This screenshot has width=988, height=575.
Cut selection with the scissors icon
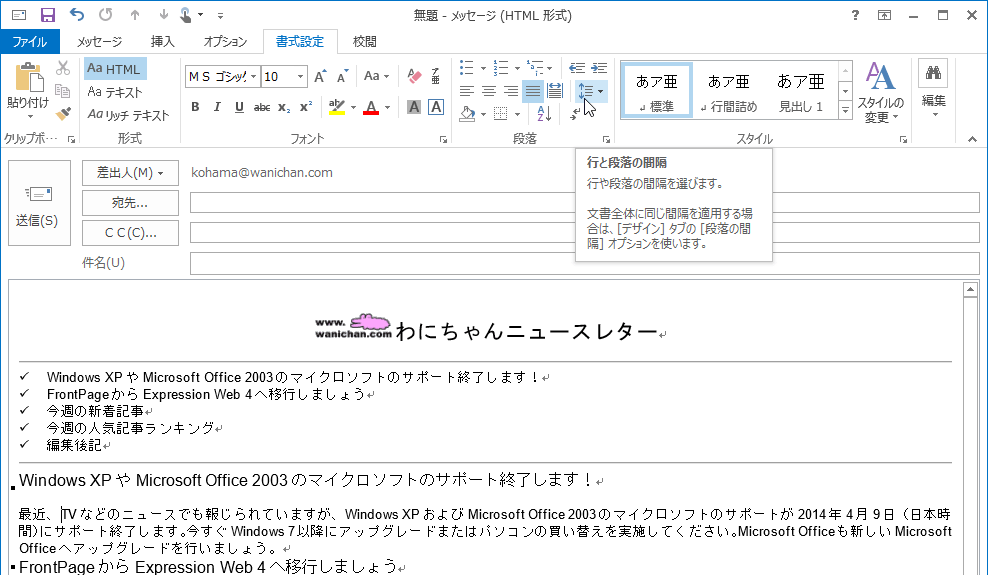pyautogui.click(x=62, y=68)
